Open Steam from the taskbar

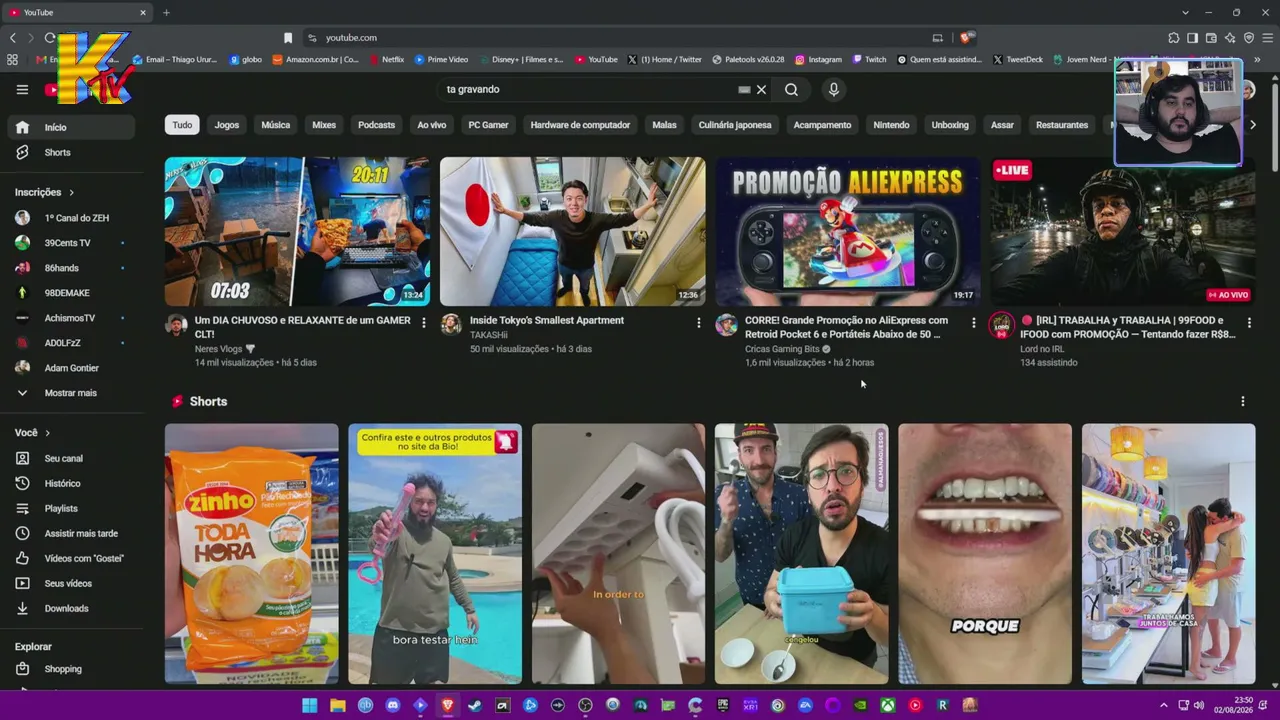point(475,705)
